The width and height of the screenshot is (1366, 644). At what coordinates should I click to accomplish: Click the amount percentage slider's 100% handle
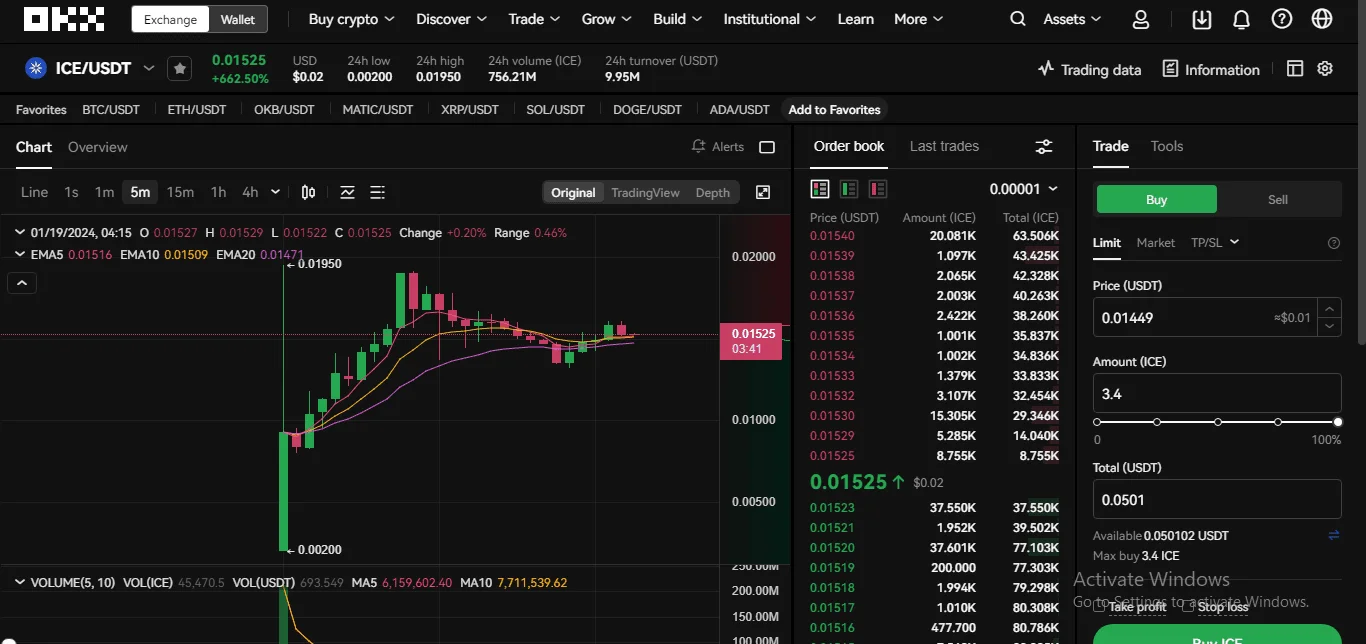point(1338,422)
